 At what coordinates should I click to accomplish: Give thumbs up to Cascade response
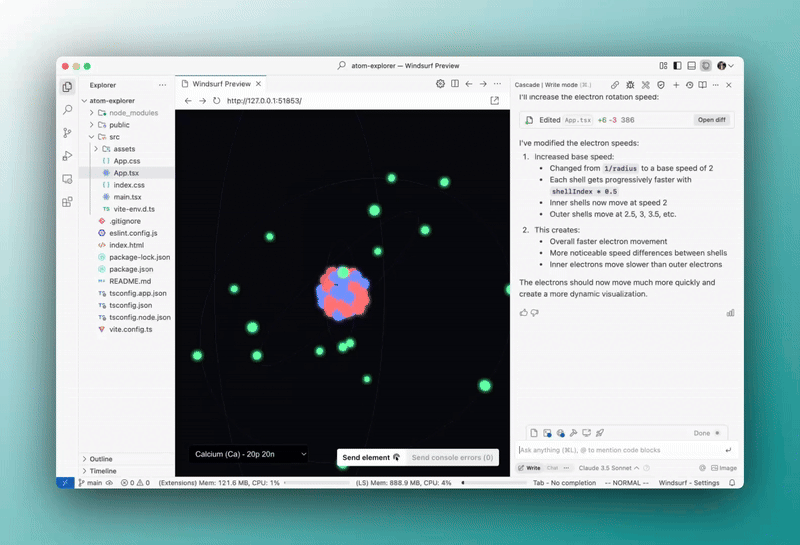click(523, 313)
